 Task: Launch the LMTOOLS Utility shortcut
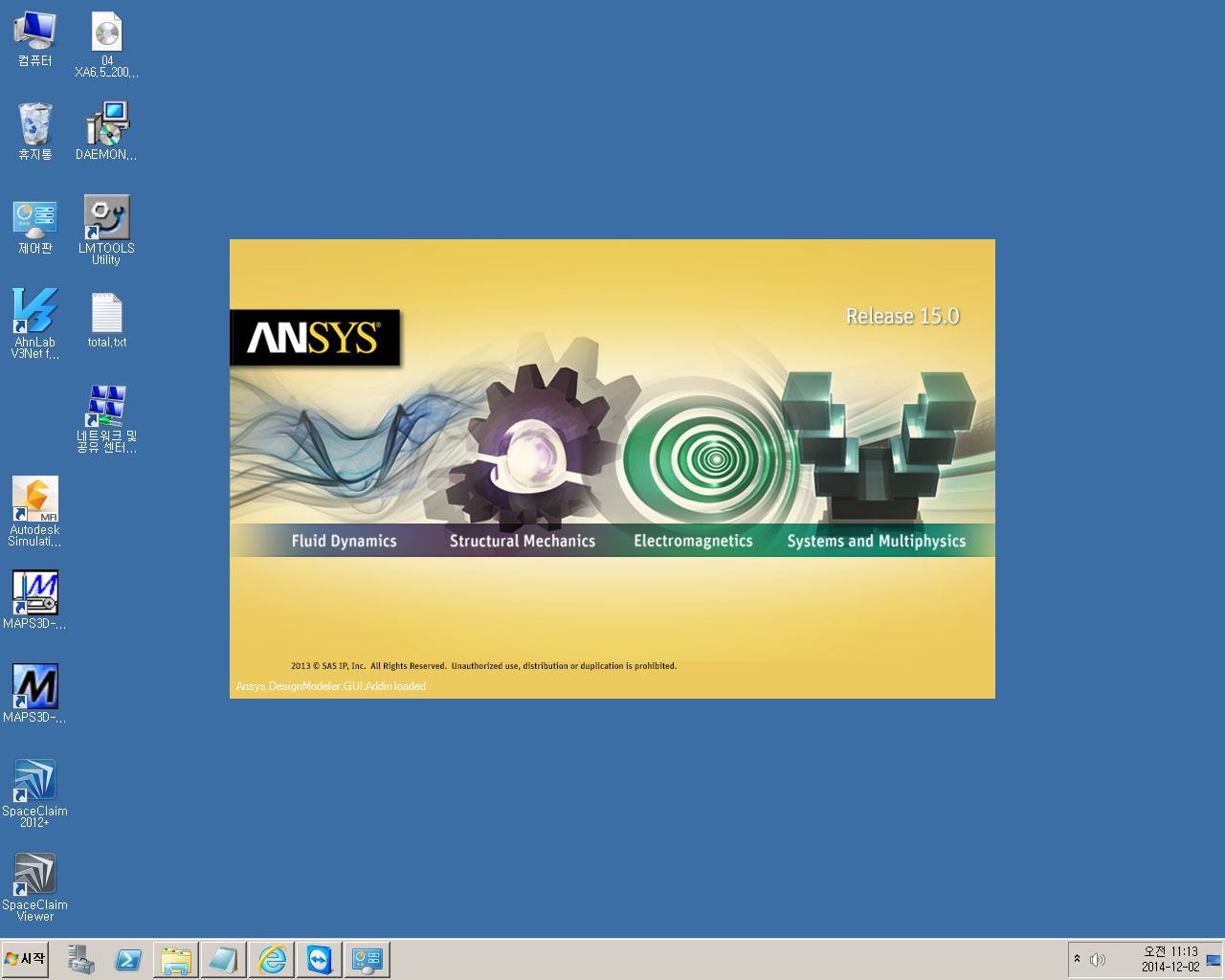(106, 231)
